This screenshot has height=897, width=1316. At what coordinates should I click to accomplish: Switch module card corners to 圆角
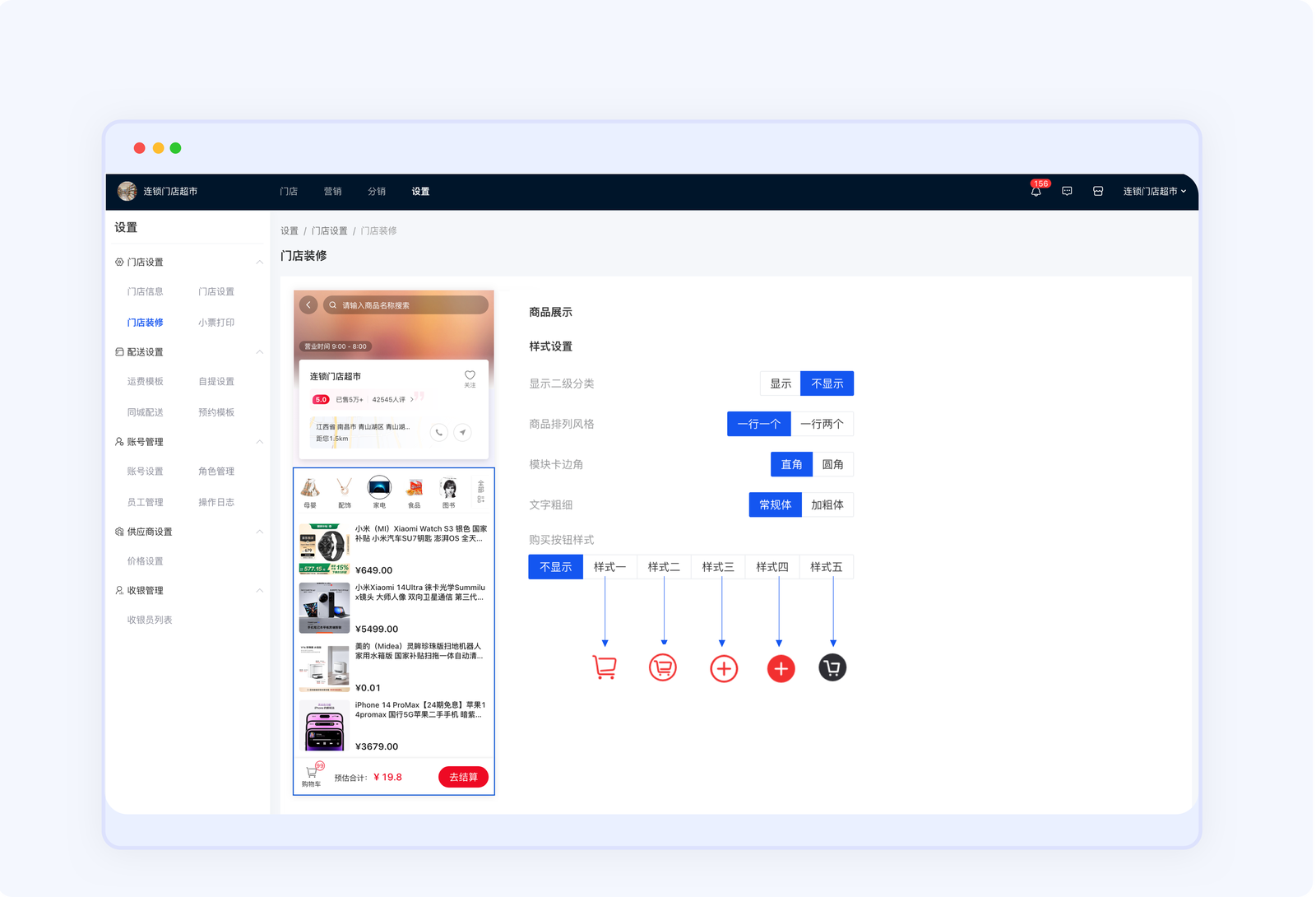click(832, 464)
